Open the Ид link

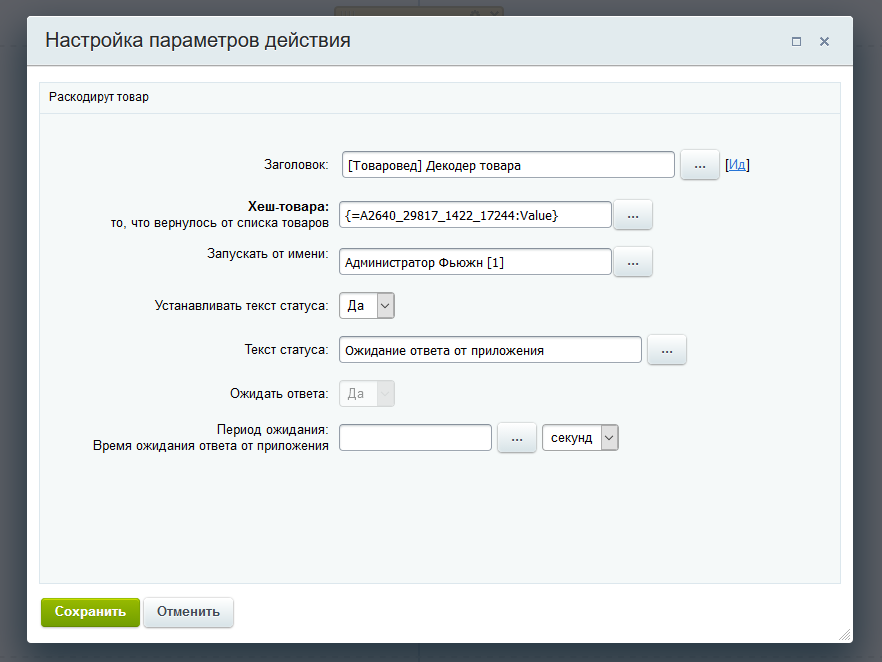(737, 165)
